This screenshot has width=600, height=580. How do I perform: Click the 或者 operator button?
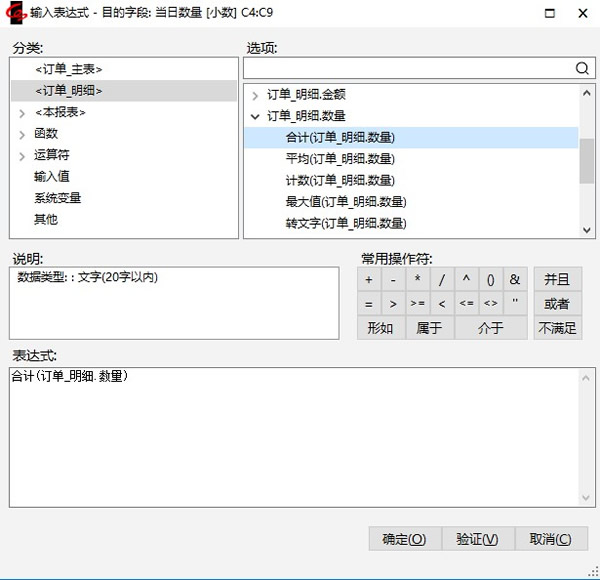click(x=558, y=304)
